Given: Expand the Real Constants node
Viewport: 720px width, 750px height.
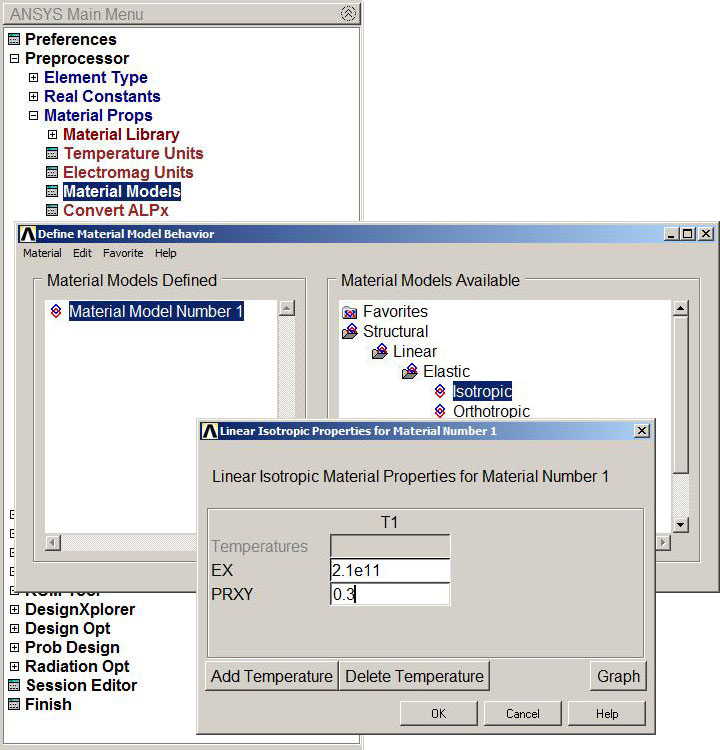Looking at the screenshot, I should 33,96.
